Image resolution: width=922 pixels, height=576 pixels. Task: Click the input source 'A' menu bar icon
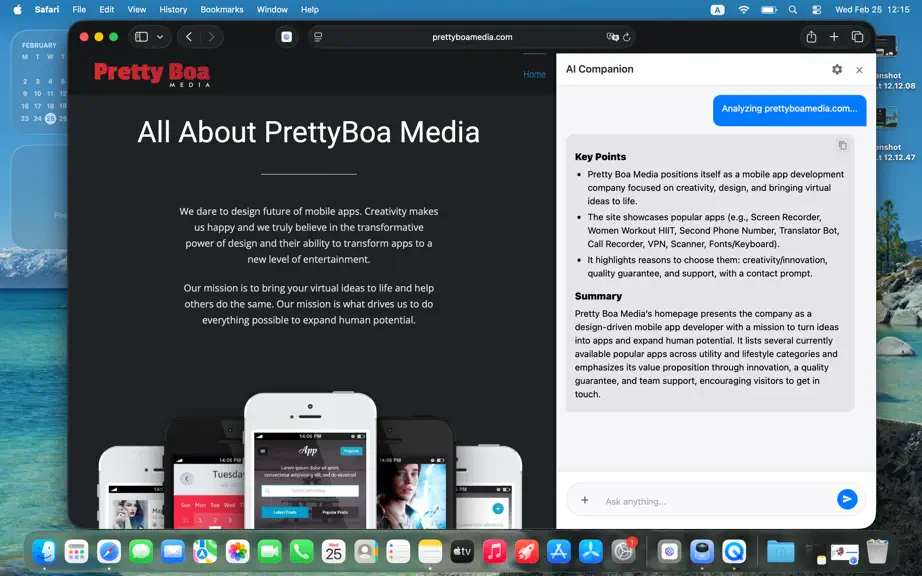point(717,9)
